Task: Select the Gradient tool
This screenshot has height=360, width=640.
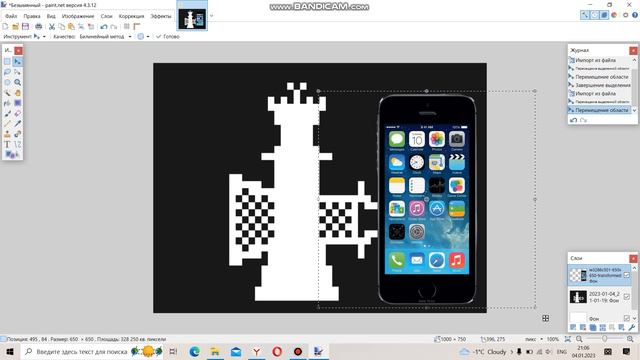Action: (x=18, y=103)
